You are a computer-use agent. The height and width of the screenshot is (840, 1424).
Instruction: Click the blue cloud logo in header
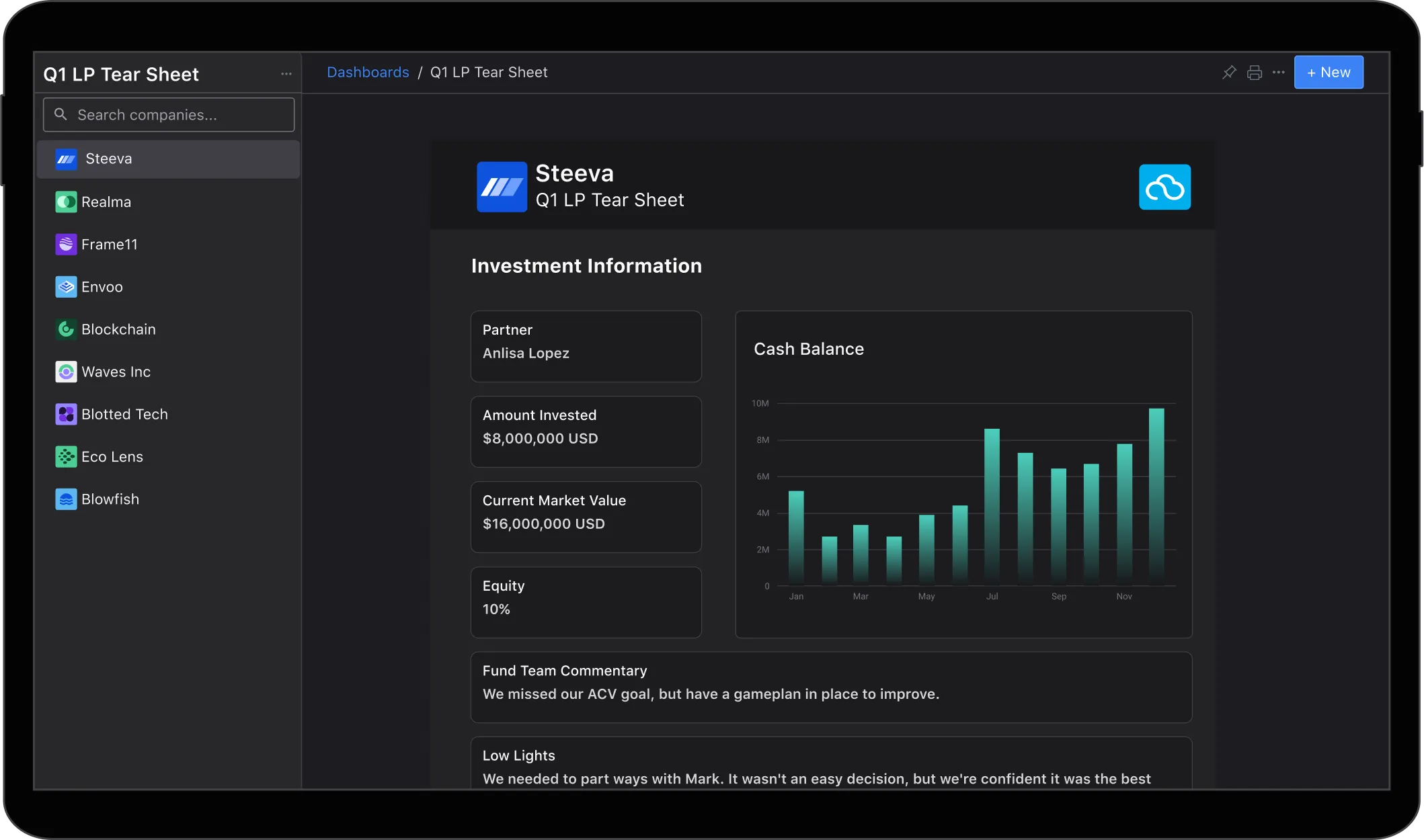(1164, 187)
